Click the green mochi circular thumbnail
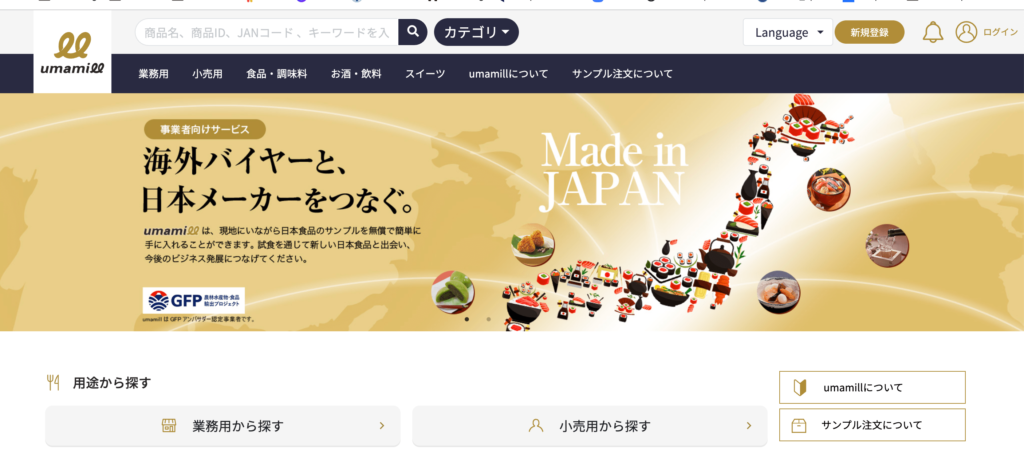 (453, 292)
